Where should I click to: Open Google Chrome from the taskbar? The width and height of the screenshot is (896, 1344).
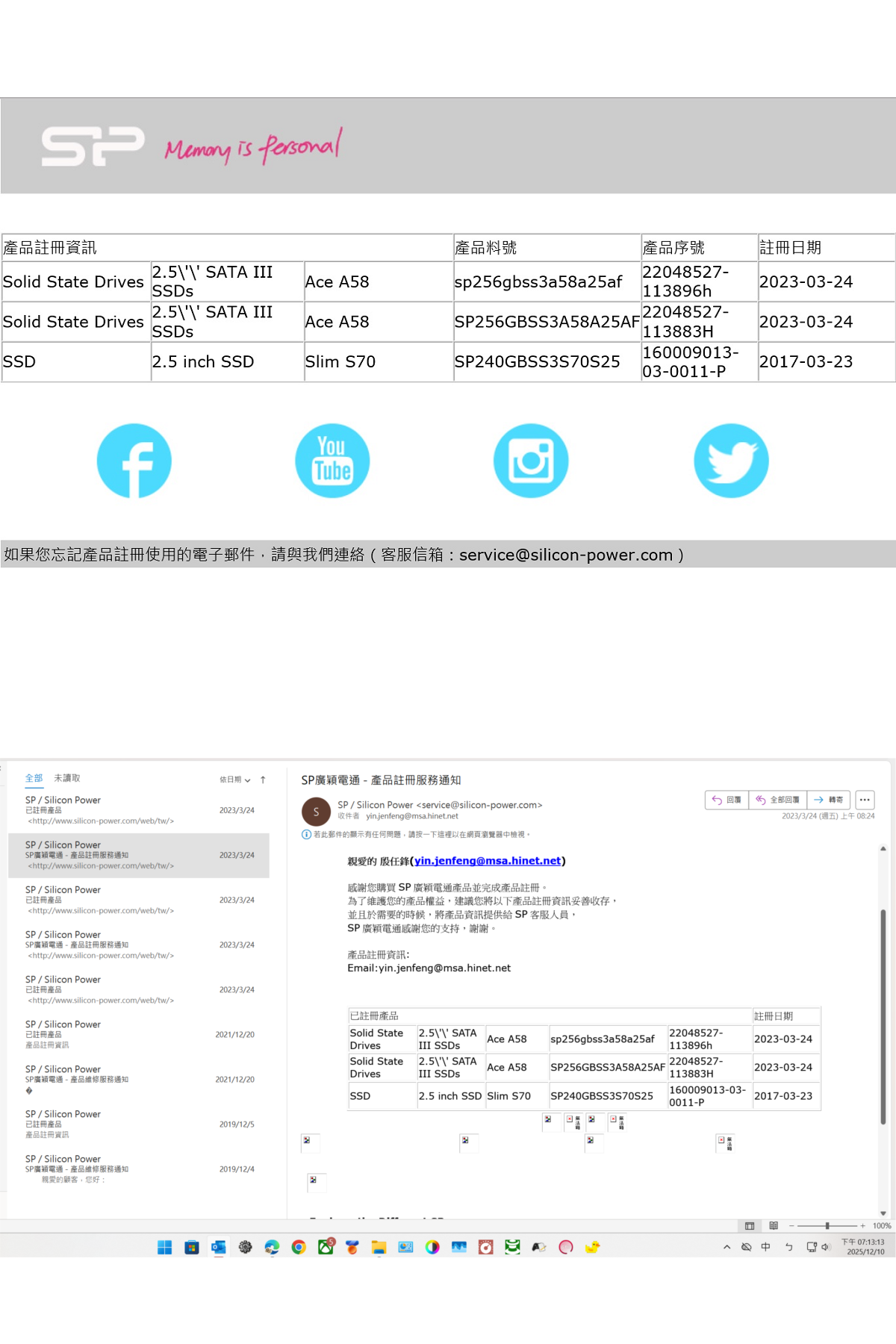point(299,1247)
